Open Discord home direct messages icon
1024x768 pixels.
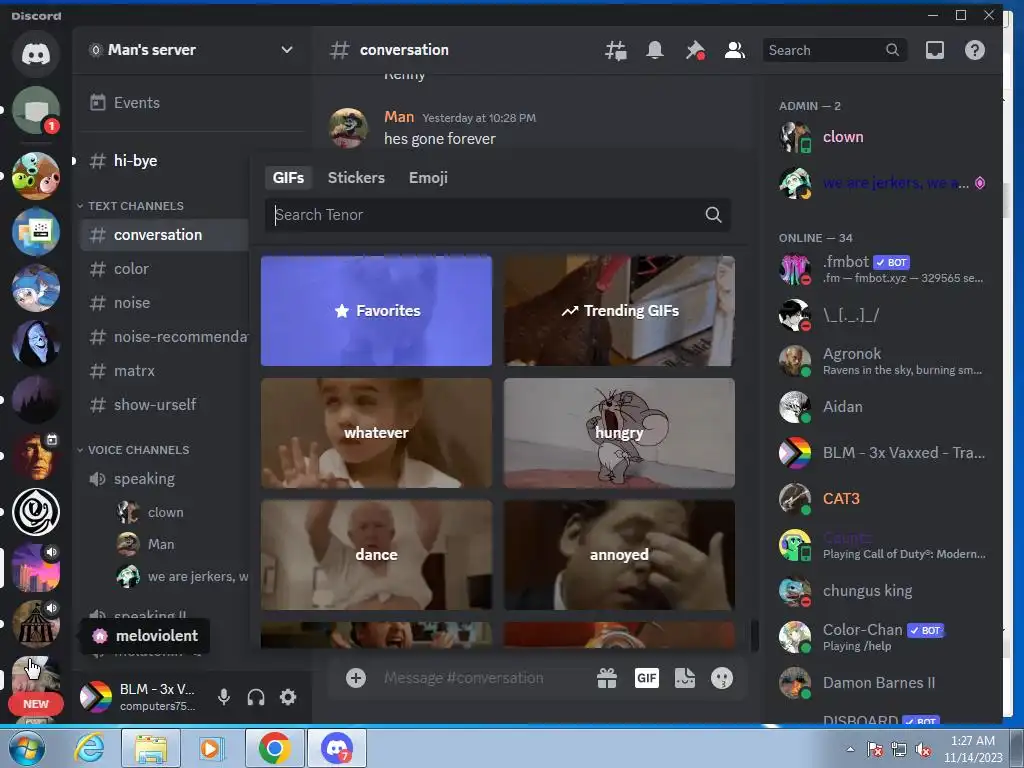coord(36,54)
